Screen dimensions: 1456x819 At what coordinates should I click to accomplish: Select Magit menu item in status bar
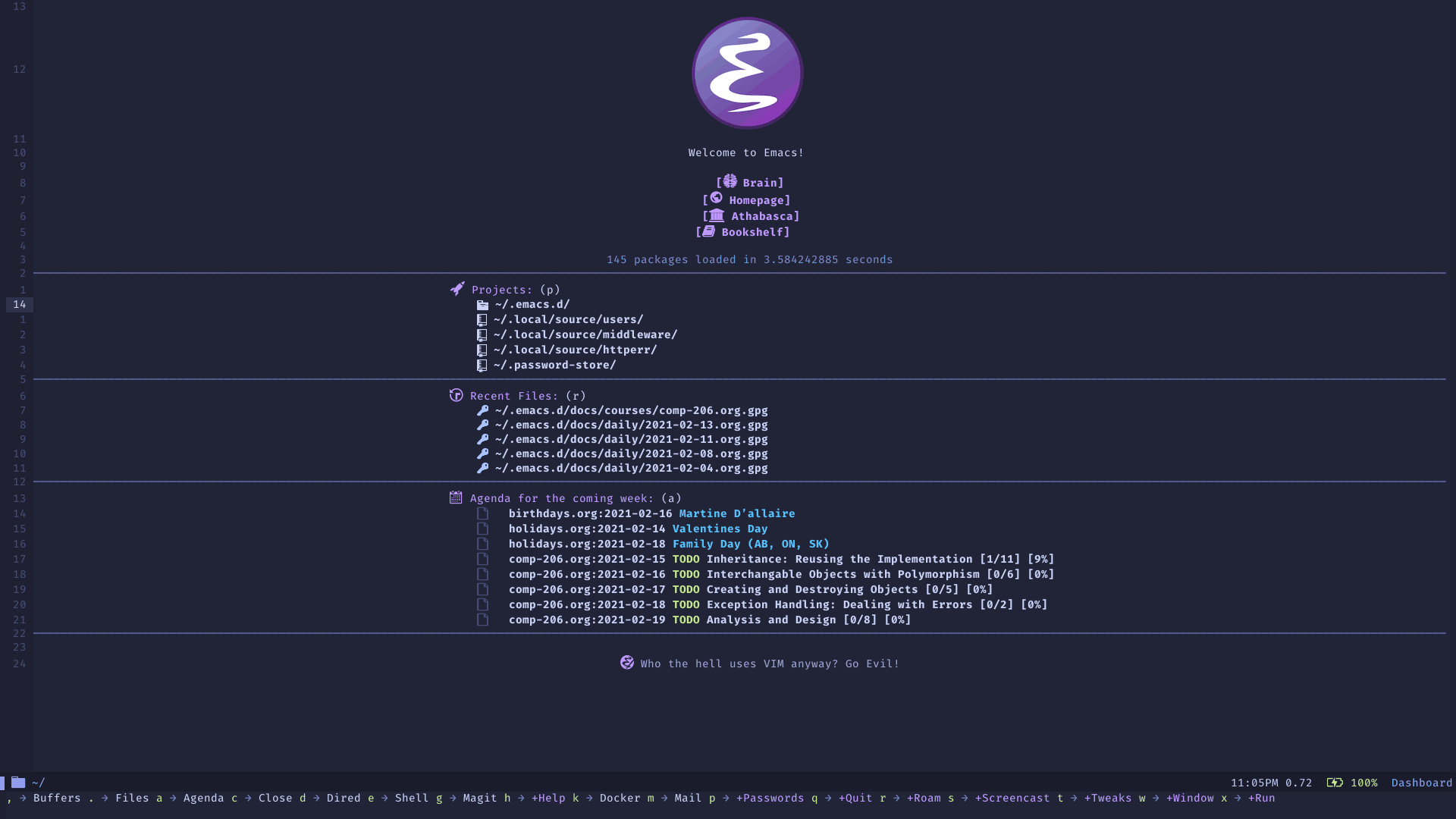pos(480,798)
